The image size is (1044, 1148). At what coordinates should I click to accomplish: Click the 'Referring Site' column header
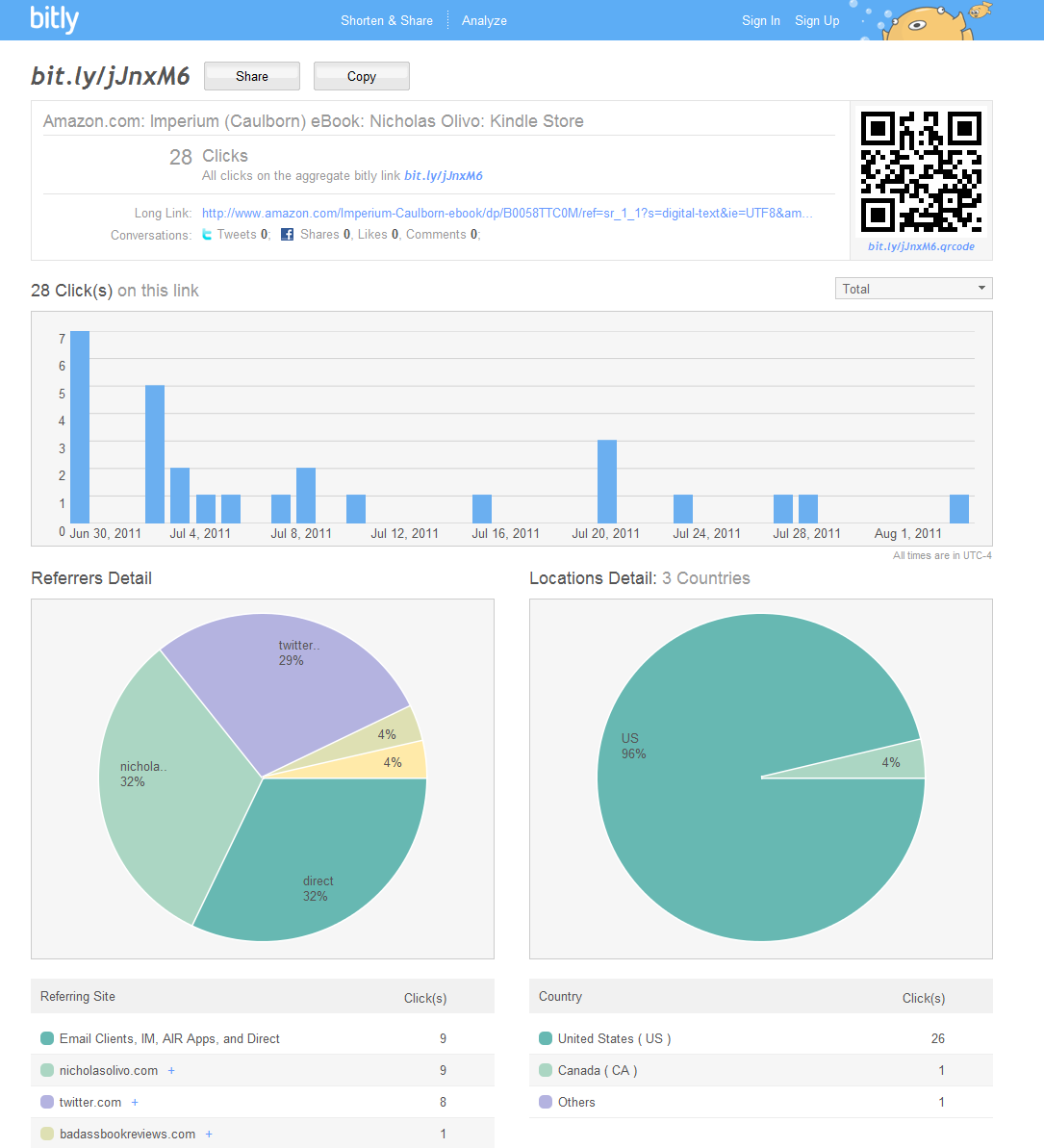tap(78, 997)
